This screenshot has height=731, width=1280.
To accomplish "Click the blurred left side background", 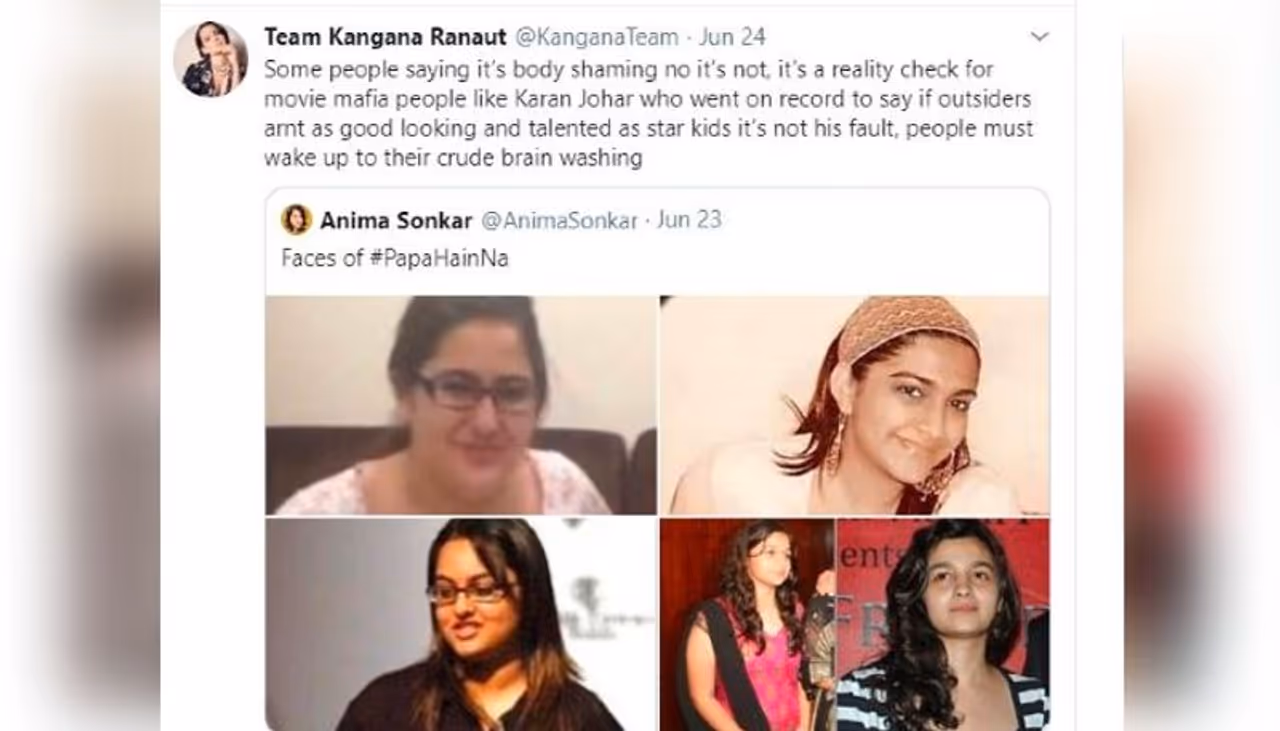I will click(x=80, y=365).
